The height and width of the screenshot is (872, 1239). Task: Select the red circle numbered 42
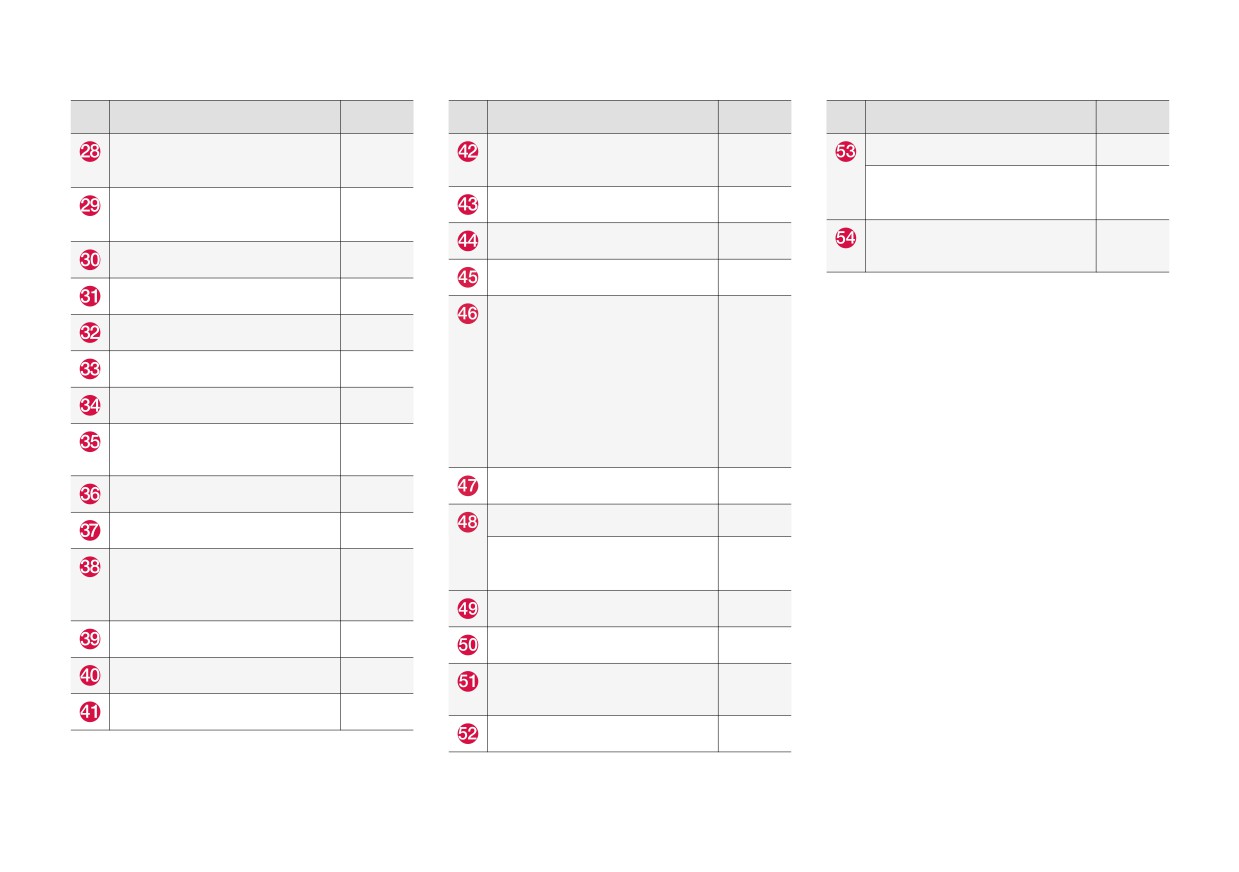click(x=468, y=152)
